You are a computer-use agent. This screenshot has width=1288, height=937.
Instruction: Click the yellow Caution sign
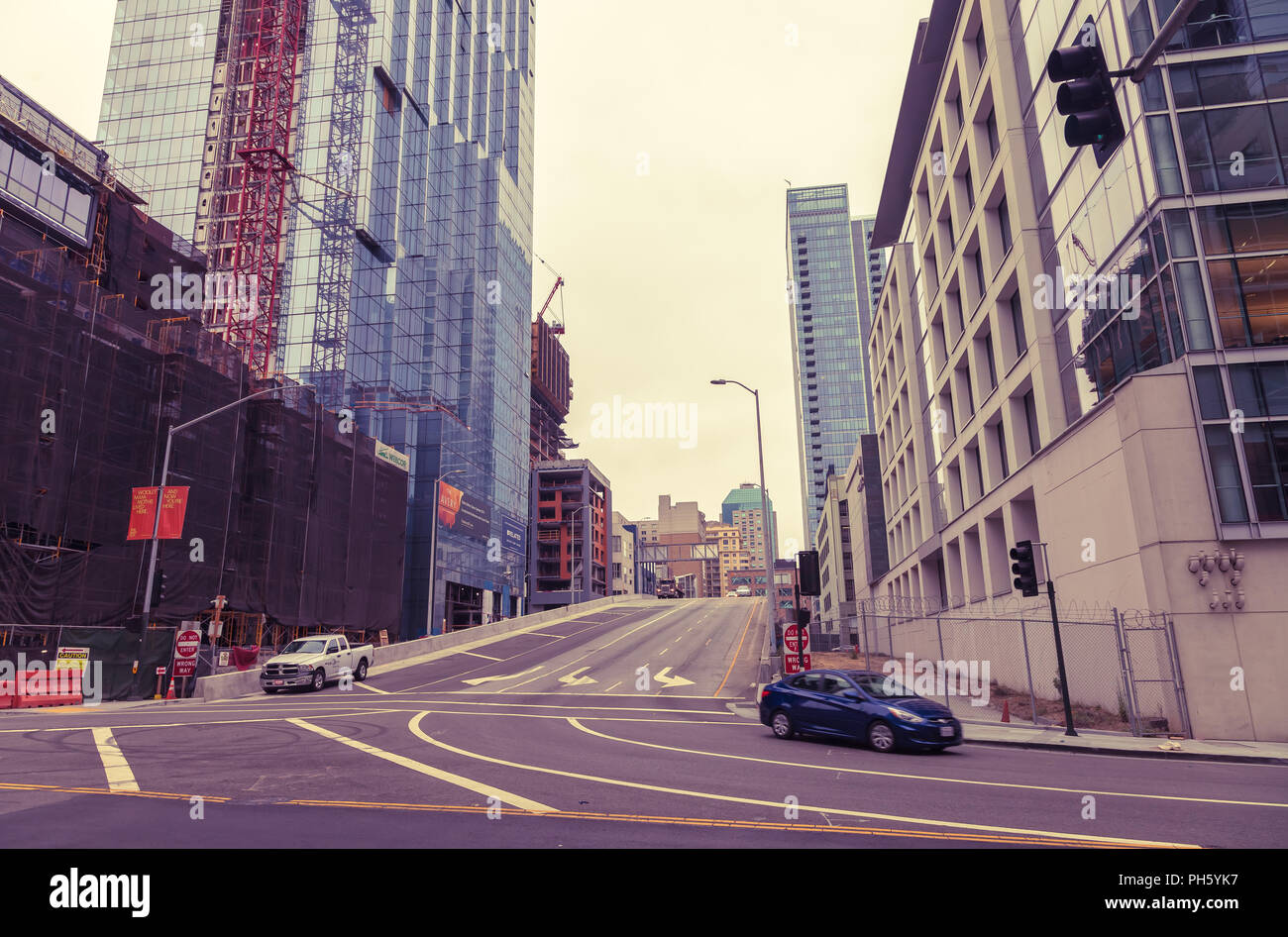coord(71,655)
